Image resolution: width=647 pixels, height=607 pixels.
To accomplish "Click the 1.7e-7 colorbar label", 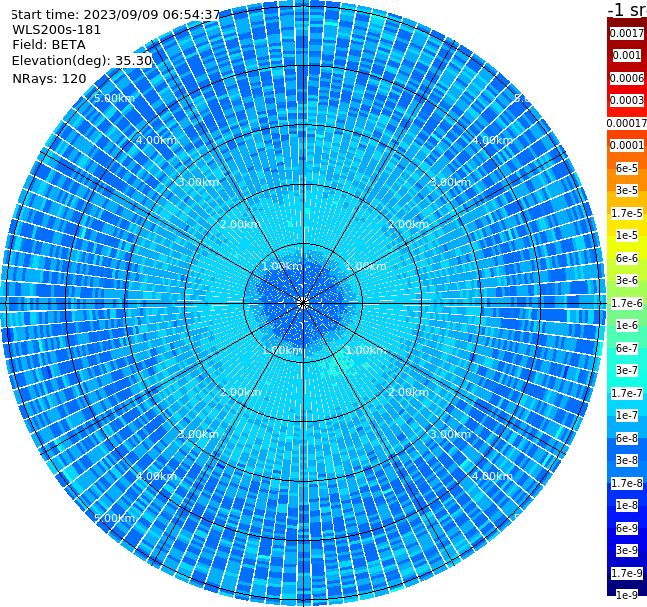I will click(x=627, y=393).
